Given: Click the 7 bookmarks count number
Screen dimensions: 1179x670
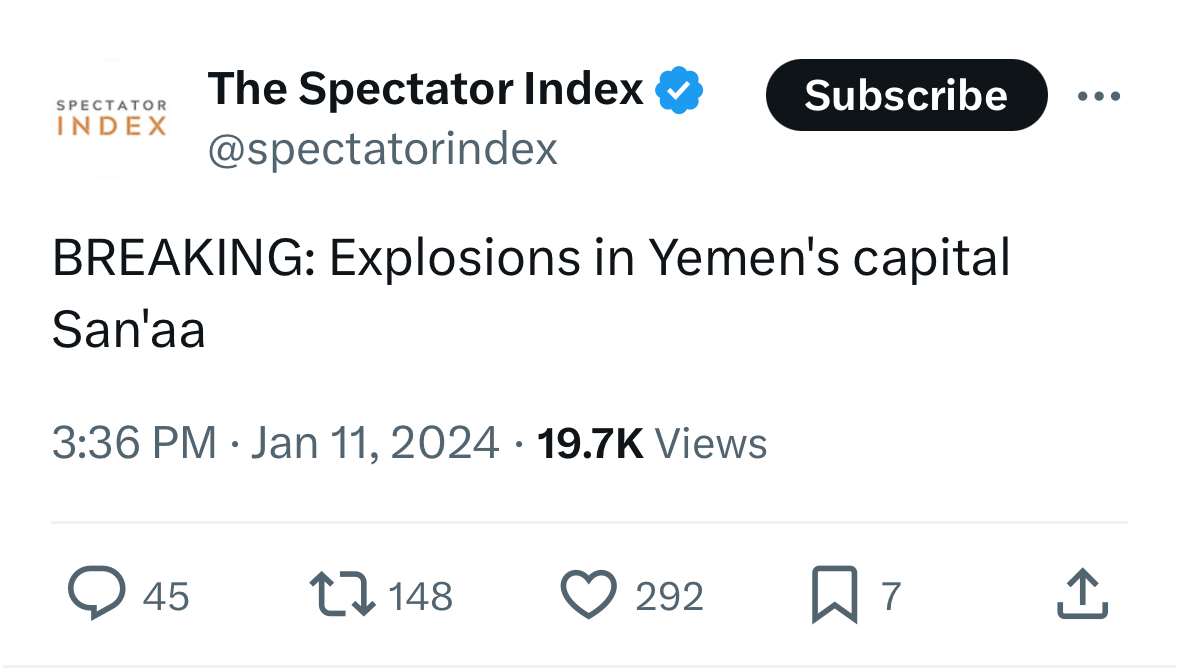Looking at the screenshot, I should coord(891,597).
